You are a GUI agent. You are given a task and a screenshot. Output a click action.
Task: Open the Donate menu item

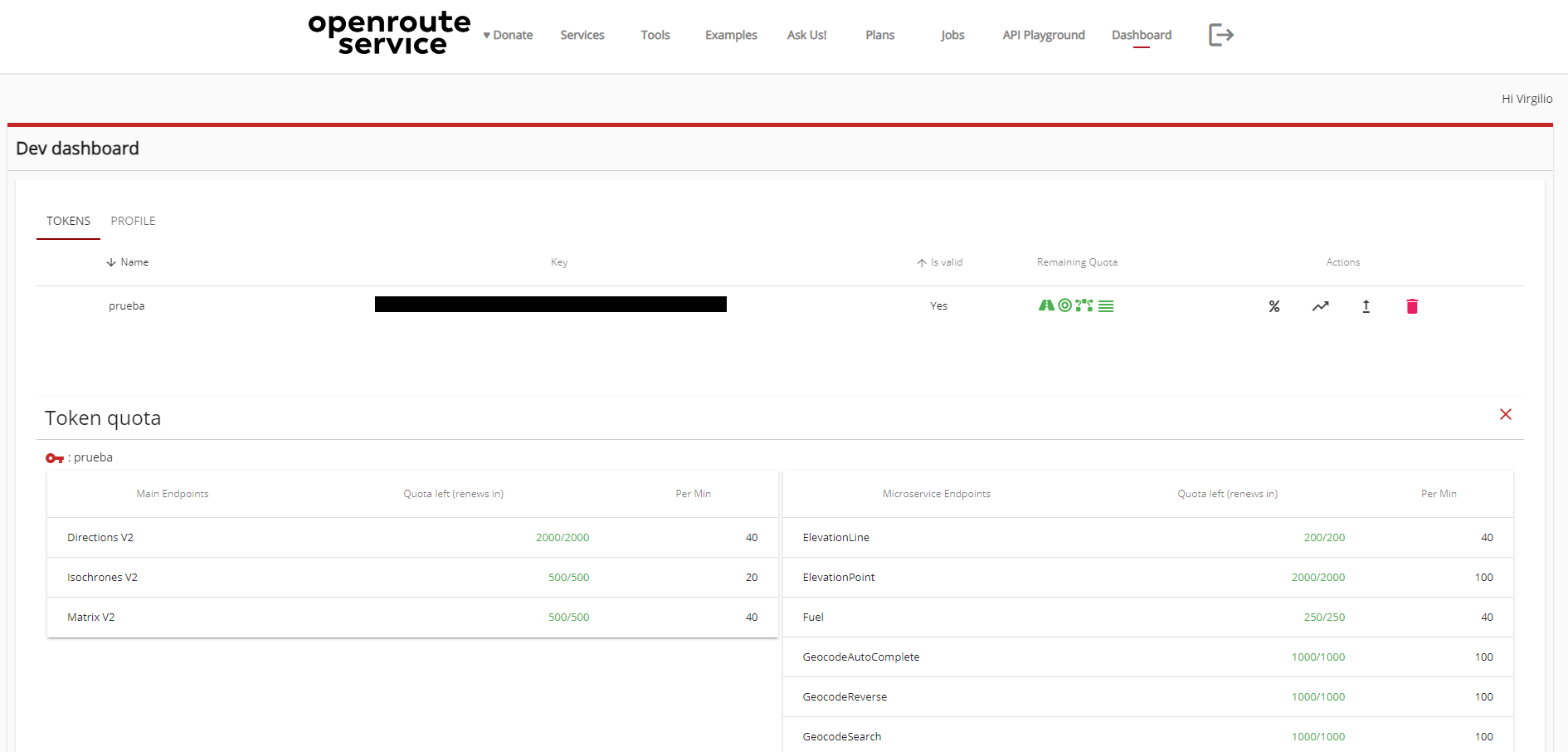509,35
